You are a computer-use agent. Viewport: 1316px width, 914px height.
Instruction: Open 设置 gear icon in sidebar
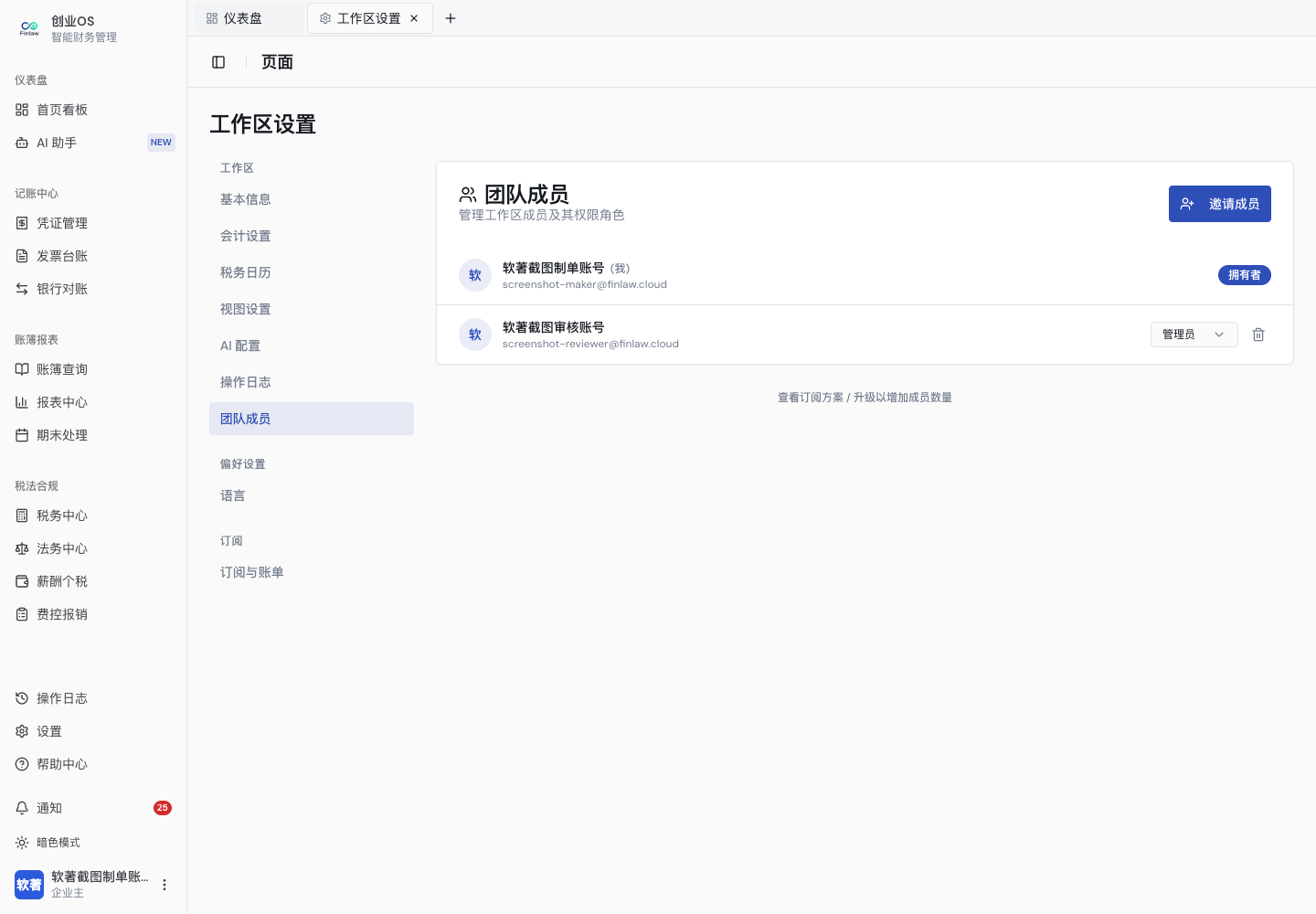pos(22,731)
